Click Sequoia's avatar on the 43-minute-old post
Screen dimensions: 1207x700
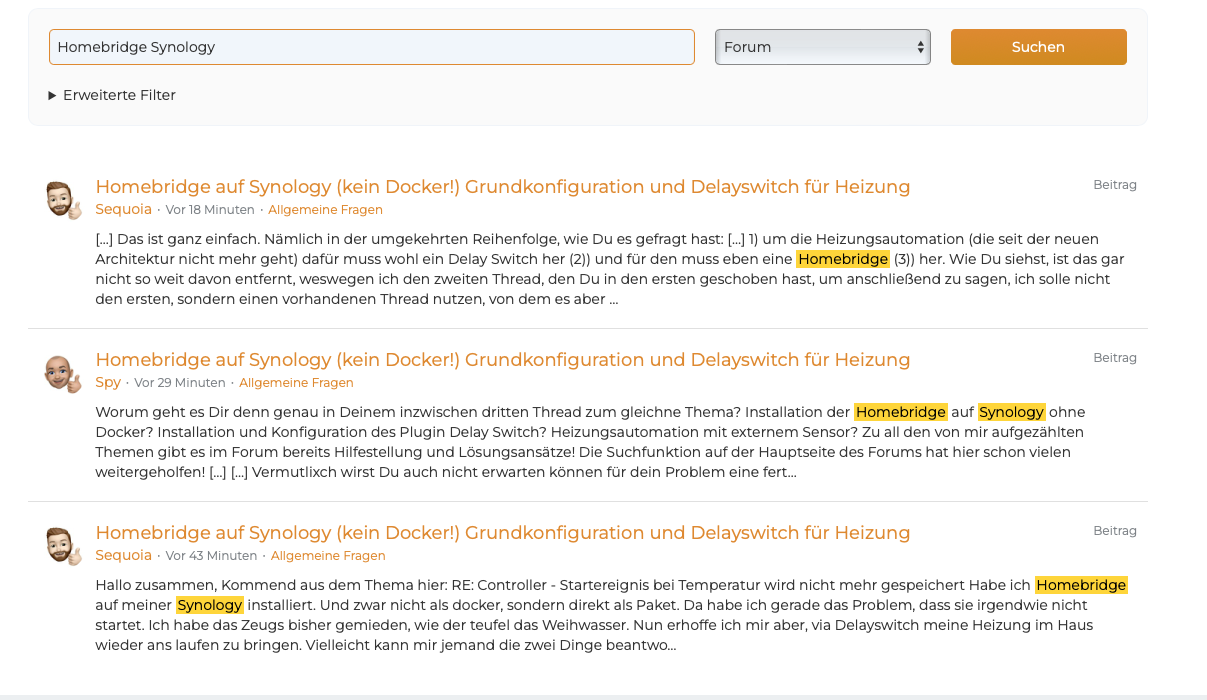point(63,546)
